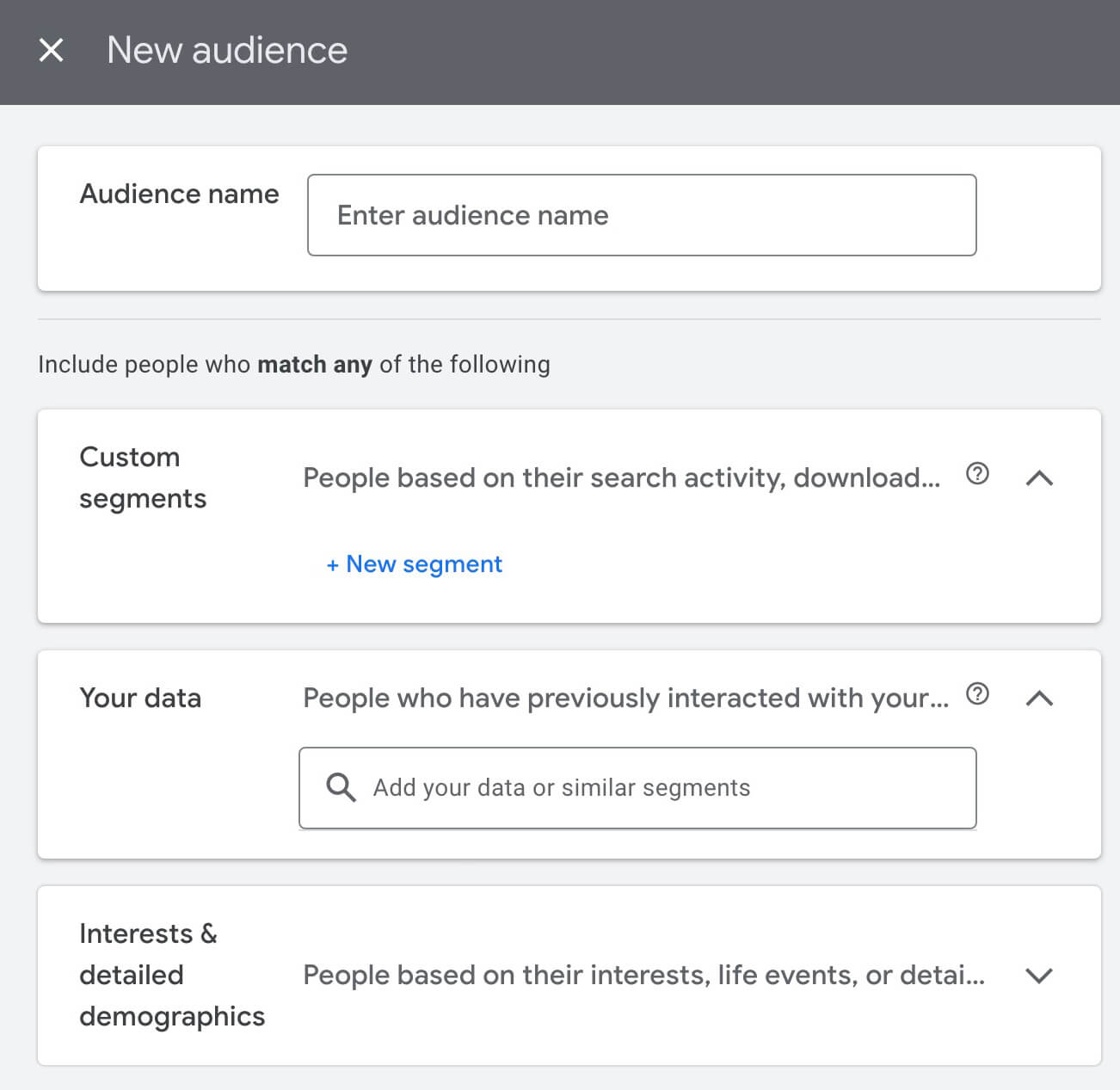1120x1090 pixels.
Task: Create a new custom segment
Action: 414,563
